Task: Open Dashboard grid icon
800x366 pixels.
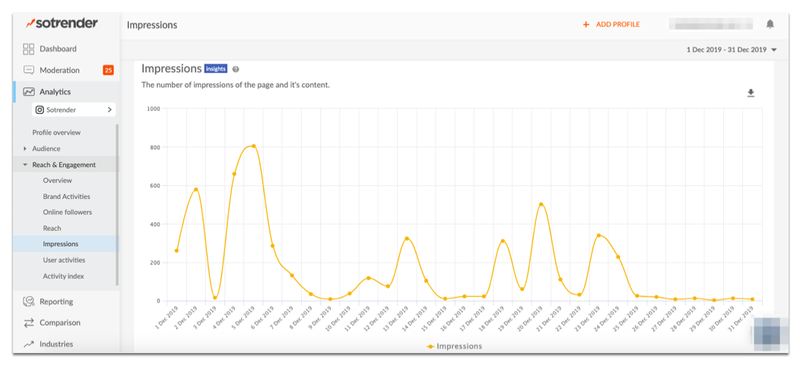Action: (29, 49)
